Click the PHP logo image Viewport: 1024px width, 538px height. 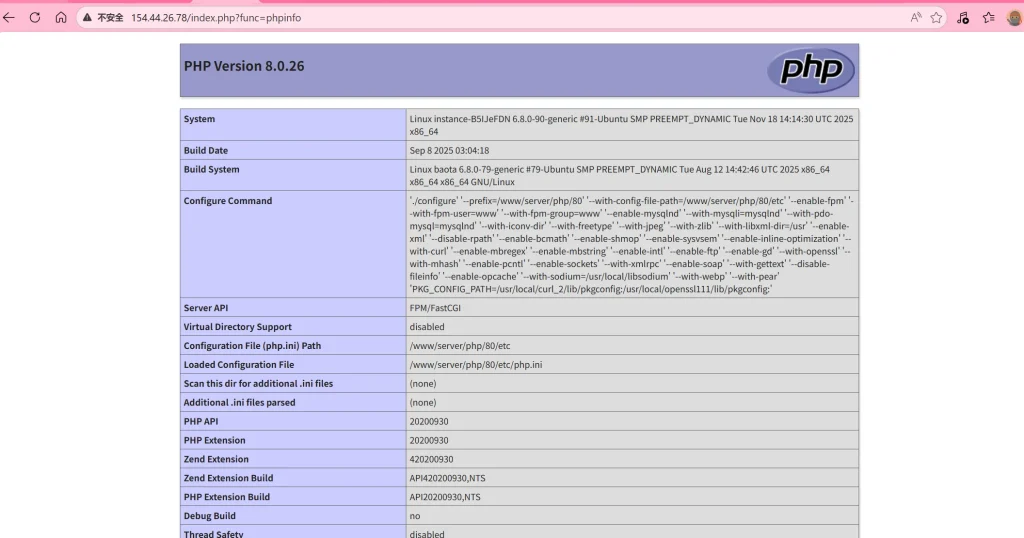click(x=810, y=69)
